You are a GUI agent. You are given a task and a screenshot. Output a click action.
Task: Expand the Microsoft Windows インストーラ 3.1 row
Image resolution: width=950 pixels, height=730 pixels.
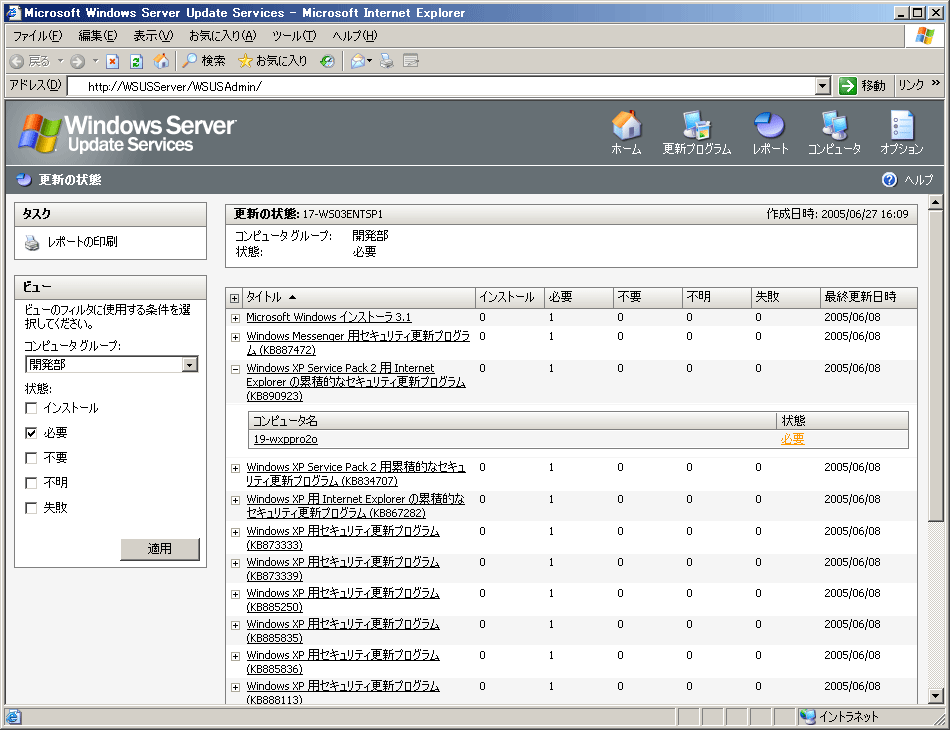click(235, 318)
